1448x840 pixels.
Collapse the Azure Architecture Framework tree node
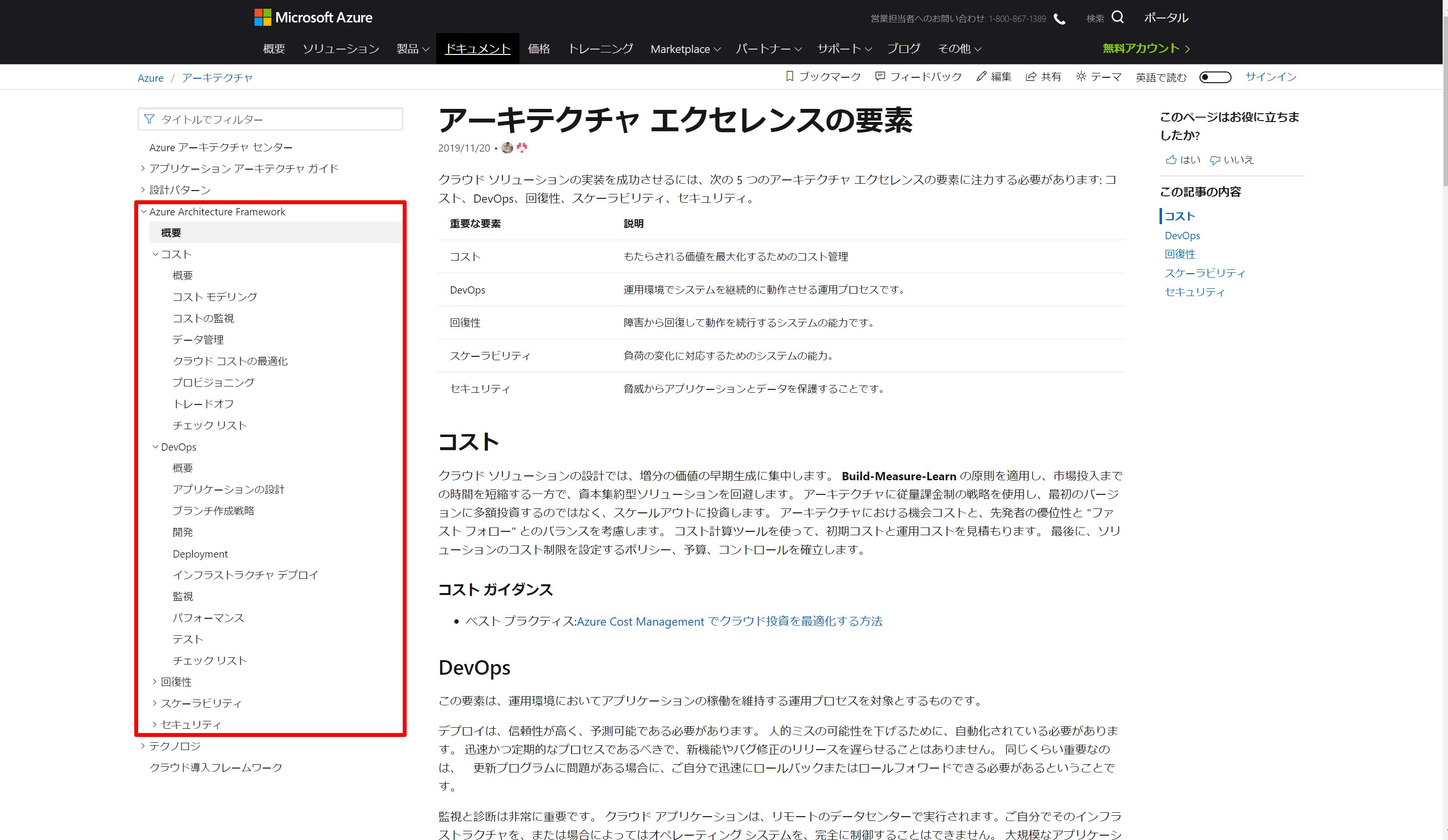tap(143, 211)
